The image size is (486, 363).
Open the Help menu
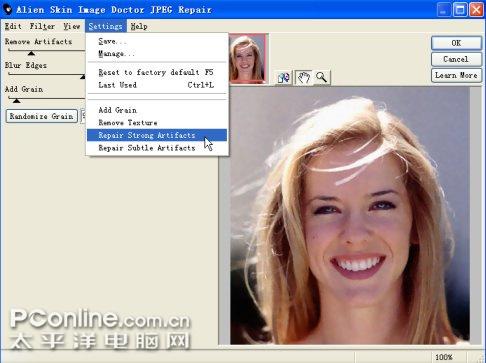point(139,26)
